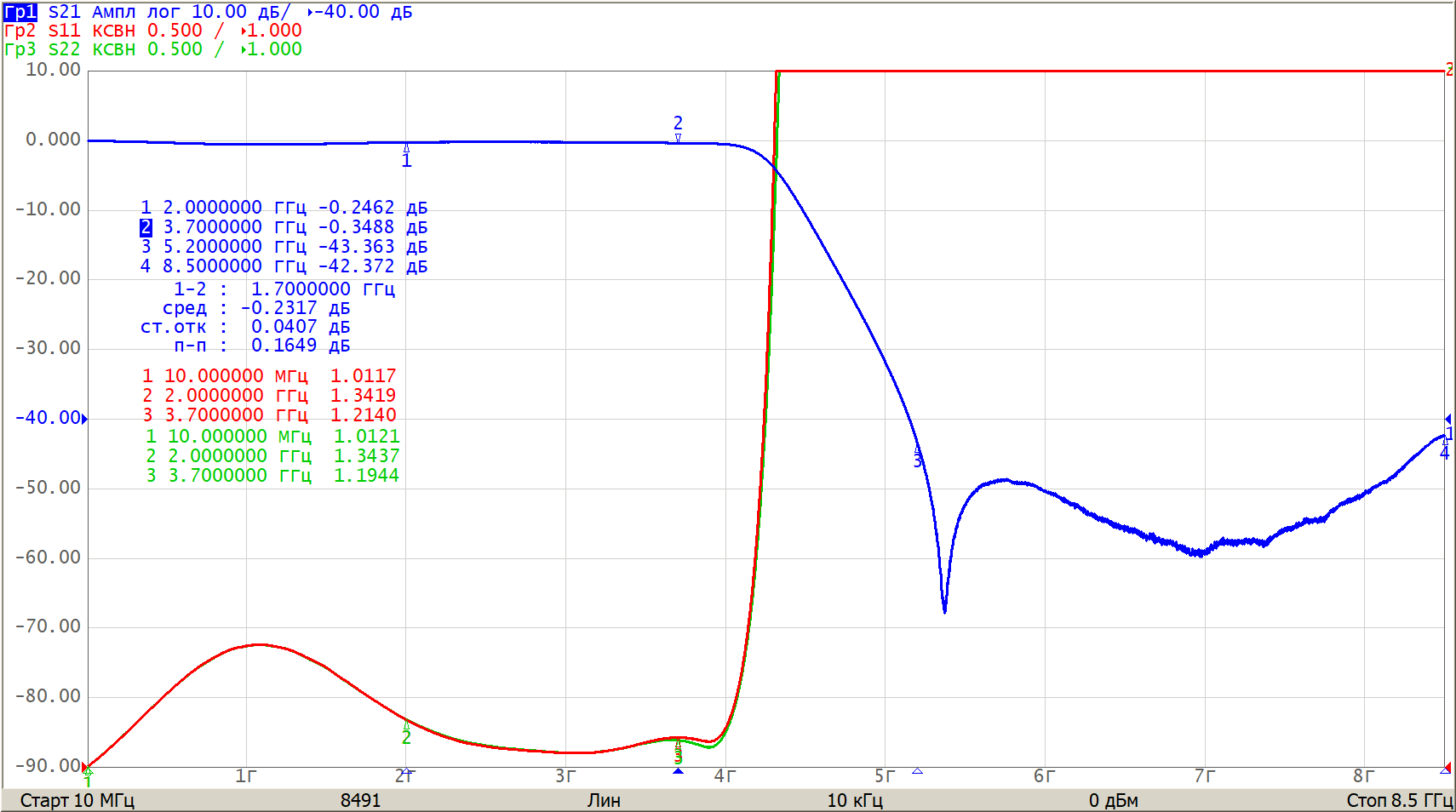Select marker 4 at the S21 trace end
Viewport: 1456px width, 812px height.
(x=1444, y=450)
